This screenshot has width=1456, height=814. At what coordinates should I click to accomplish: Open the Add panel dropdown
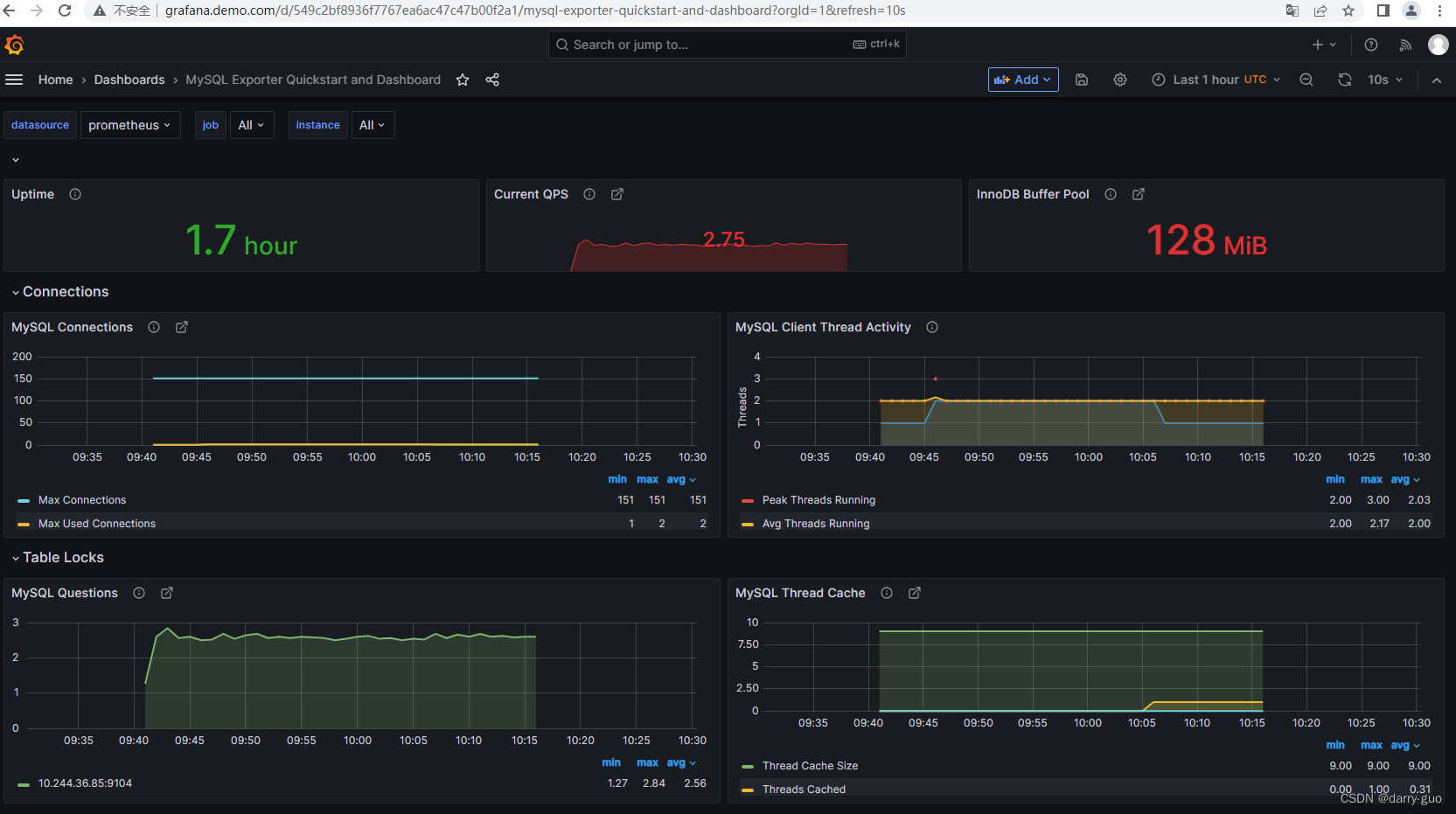(1023, 80)
